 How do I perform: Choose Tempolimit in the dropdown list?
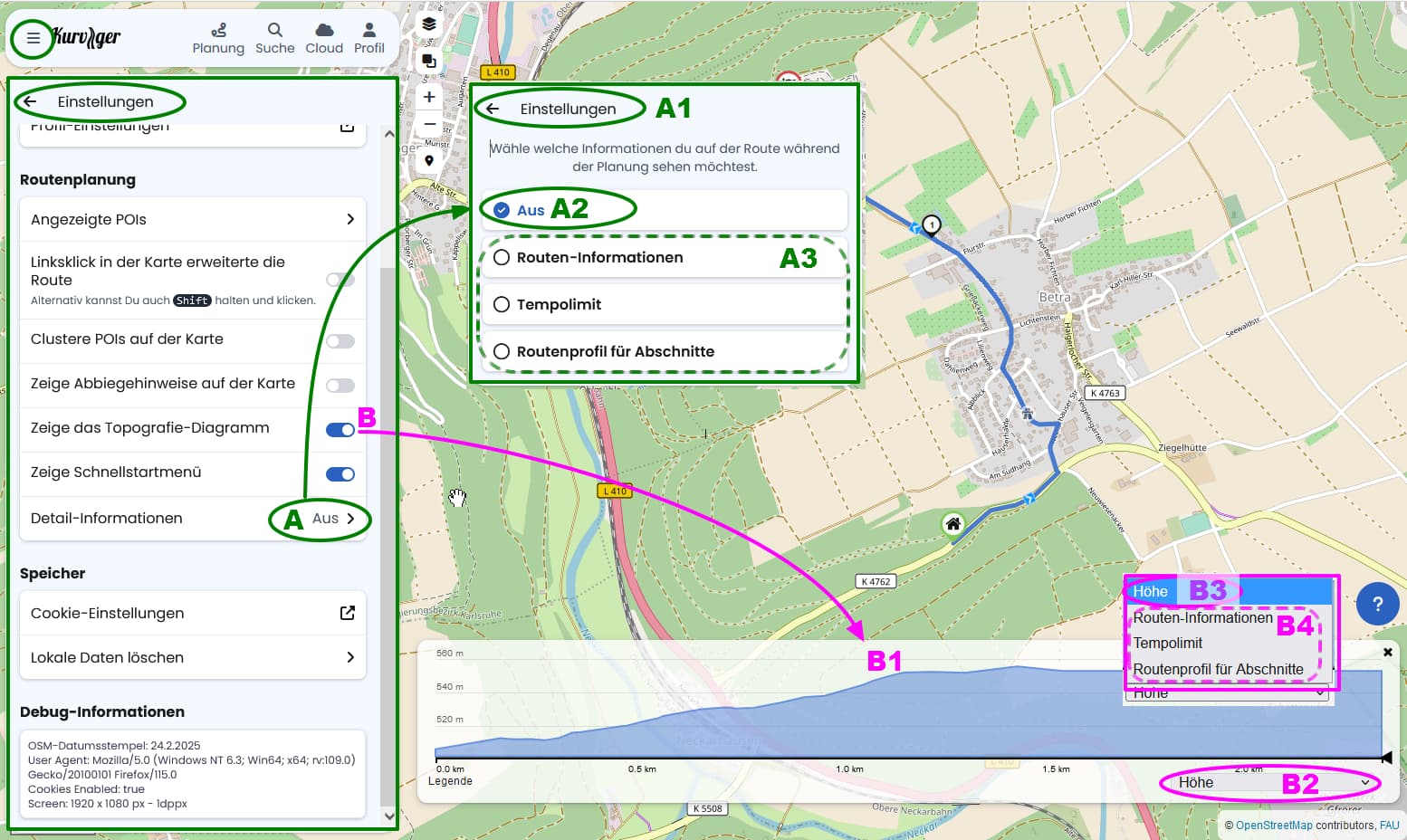[1168, 644]
